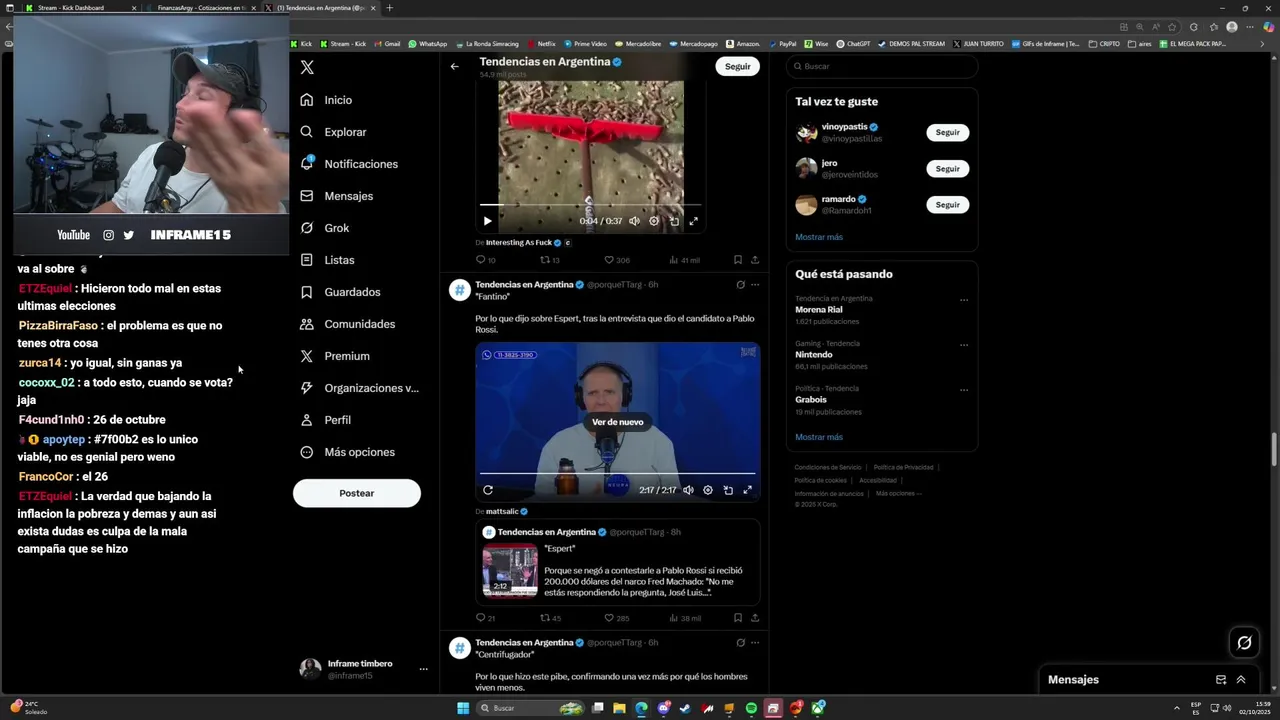Expand Más opciones in the sidebar

click(x=348, y=452)
